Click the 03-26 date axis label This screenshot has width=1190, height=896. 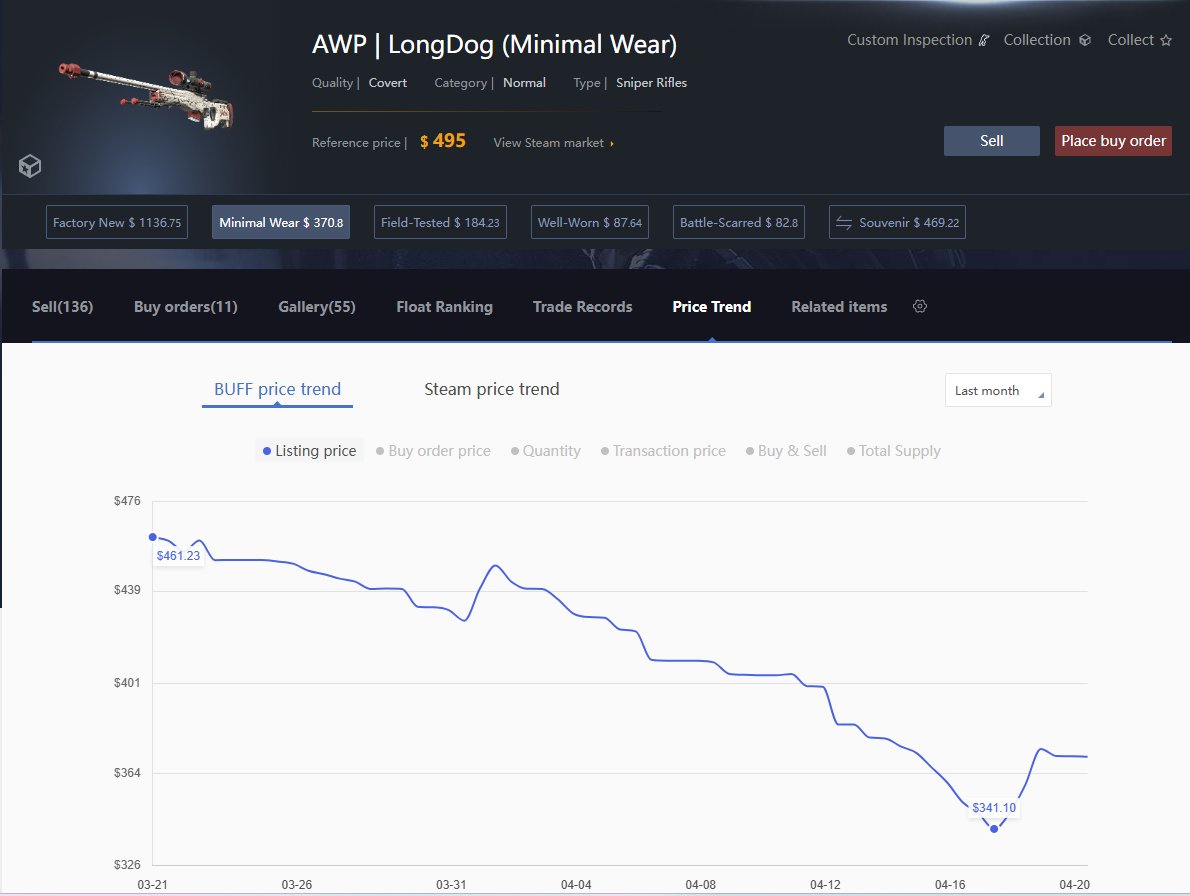tap(297, 885)
